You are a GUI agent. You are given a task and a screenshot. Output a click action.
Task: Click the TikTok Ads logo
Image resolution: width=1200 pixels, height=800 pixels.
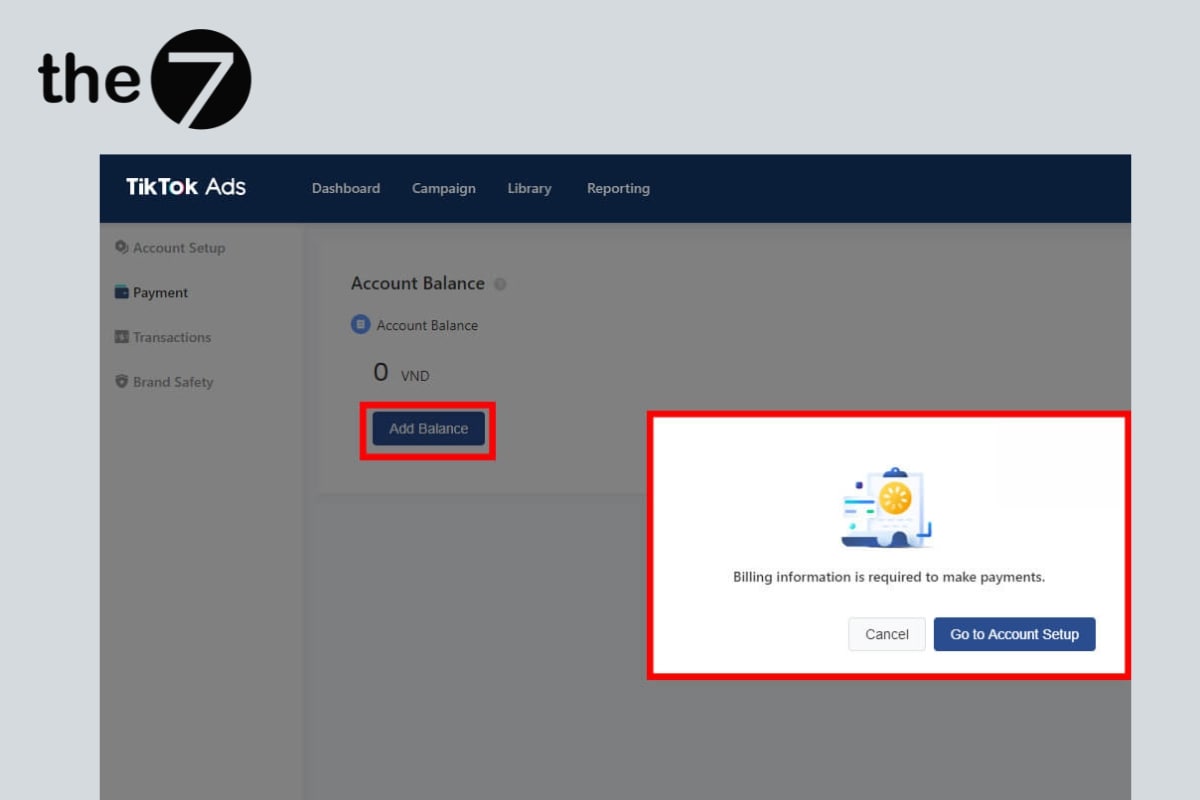pyautogui.click(x=186, y=187)
